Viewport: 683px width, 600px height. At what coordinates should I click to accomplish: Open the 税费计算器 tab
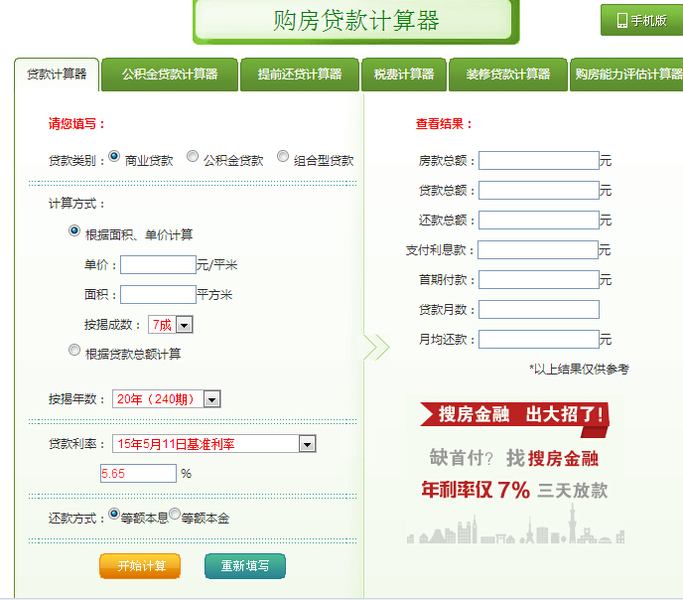[x=404, y=75]
